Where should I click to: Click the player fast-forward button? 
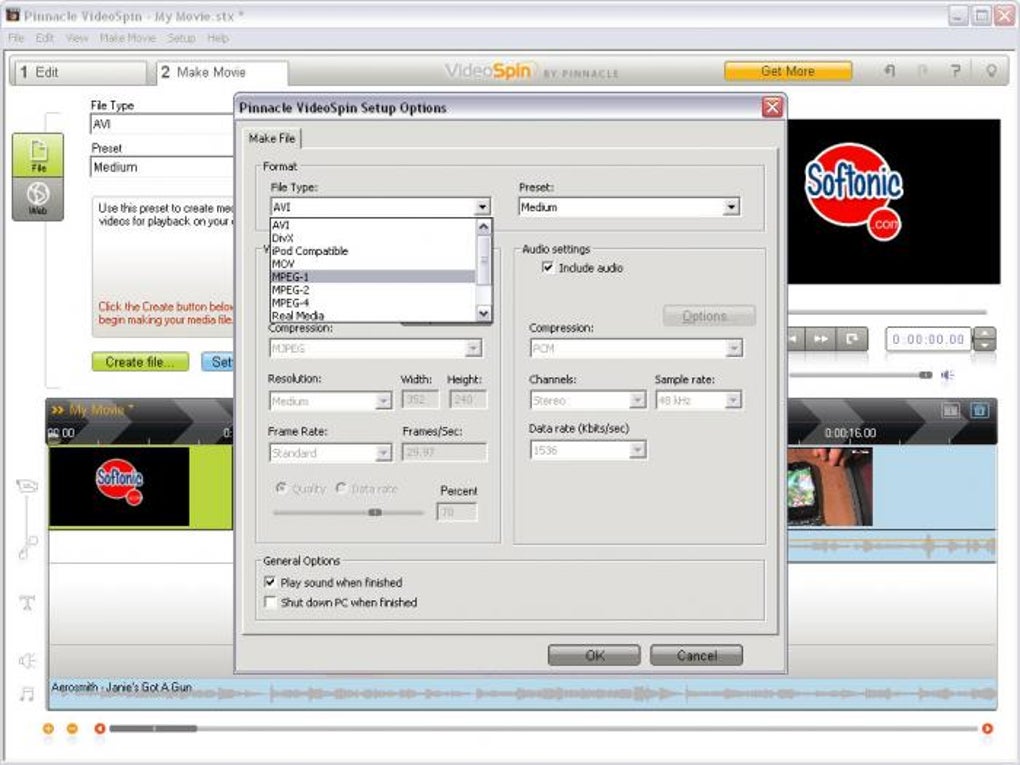[x=821, y=339]
